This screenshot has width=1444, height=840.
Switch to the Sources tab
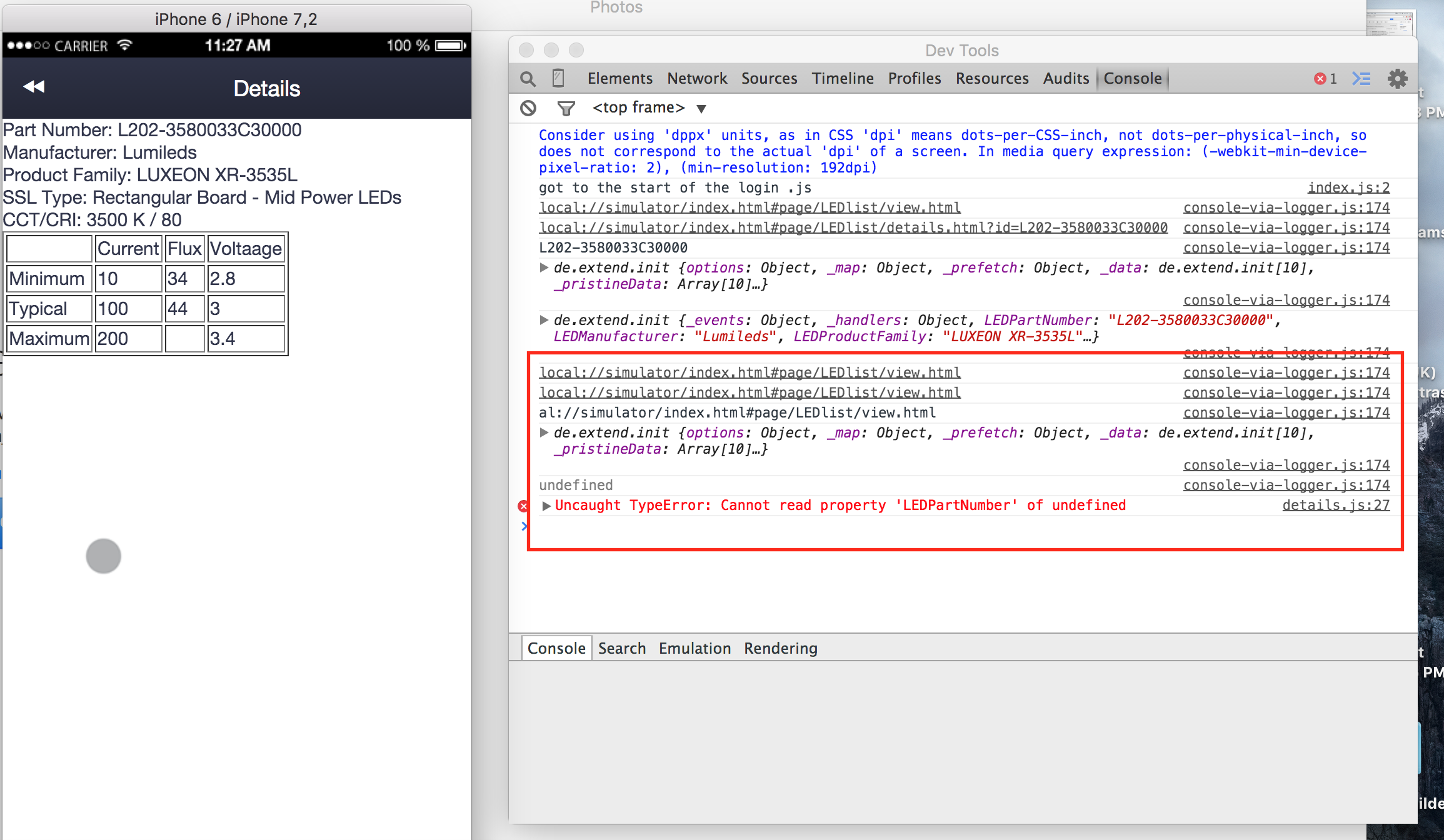(769, 79)
